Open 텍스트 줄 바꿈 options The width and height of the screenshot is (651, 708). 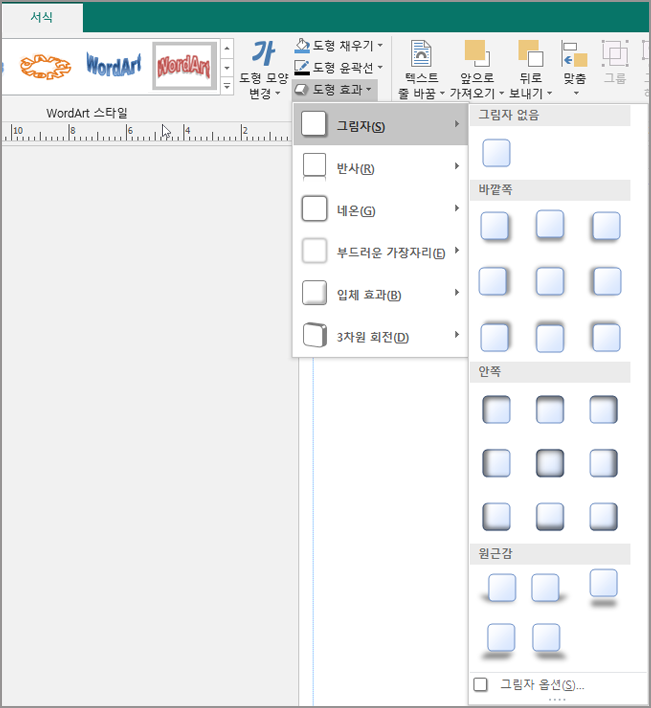pyautogui.click(x=421, y=70)
